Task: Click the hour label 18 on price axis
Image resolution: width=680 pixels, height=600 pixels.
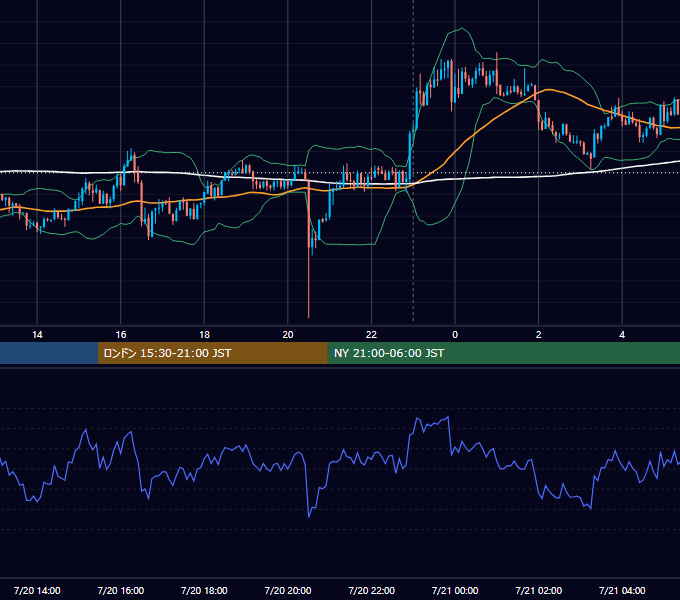Action: pos(204,335)
